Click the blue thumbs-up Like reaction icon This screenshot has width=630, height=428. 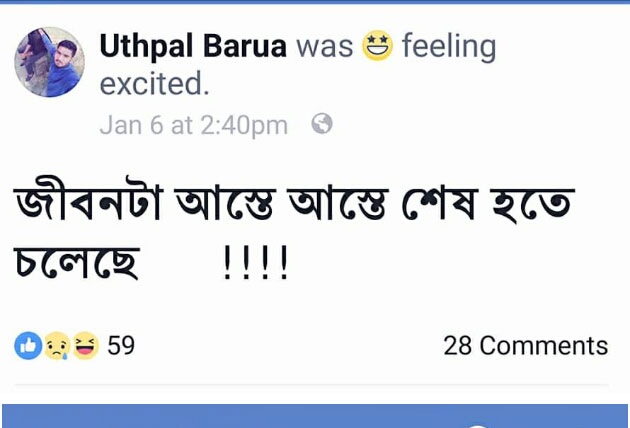[28, 346]
